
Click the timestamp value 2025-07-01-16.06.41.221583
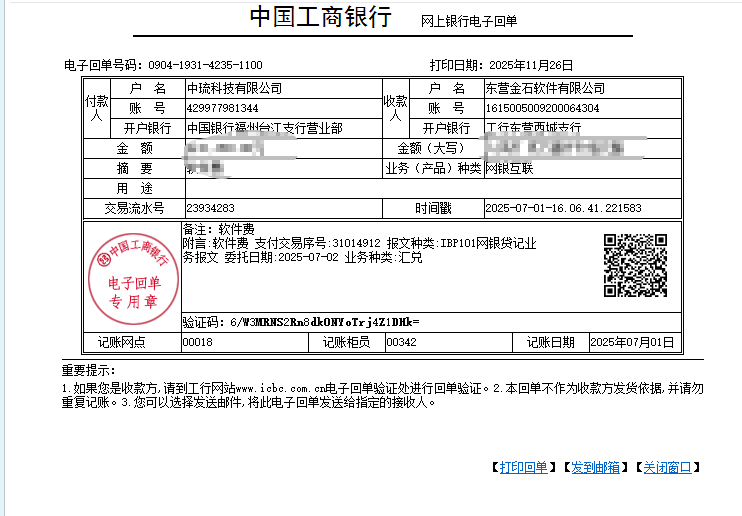562,208
